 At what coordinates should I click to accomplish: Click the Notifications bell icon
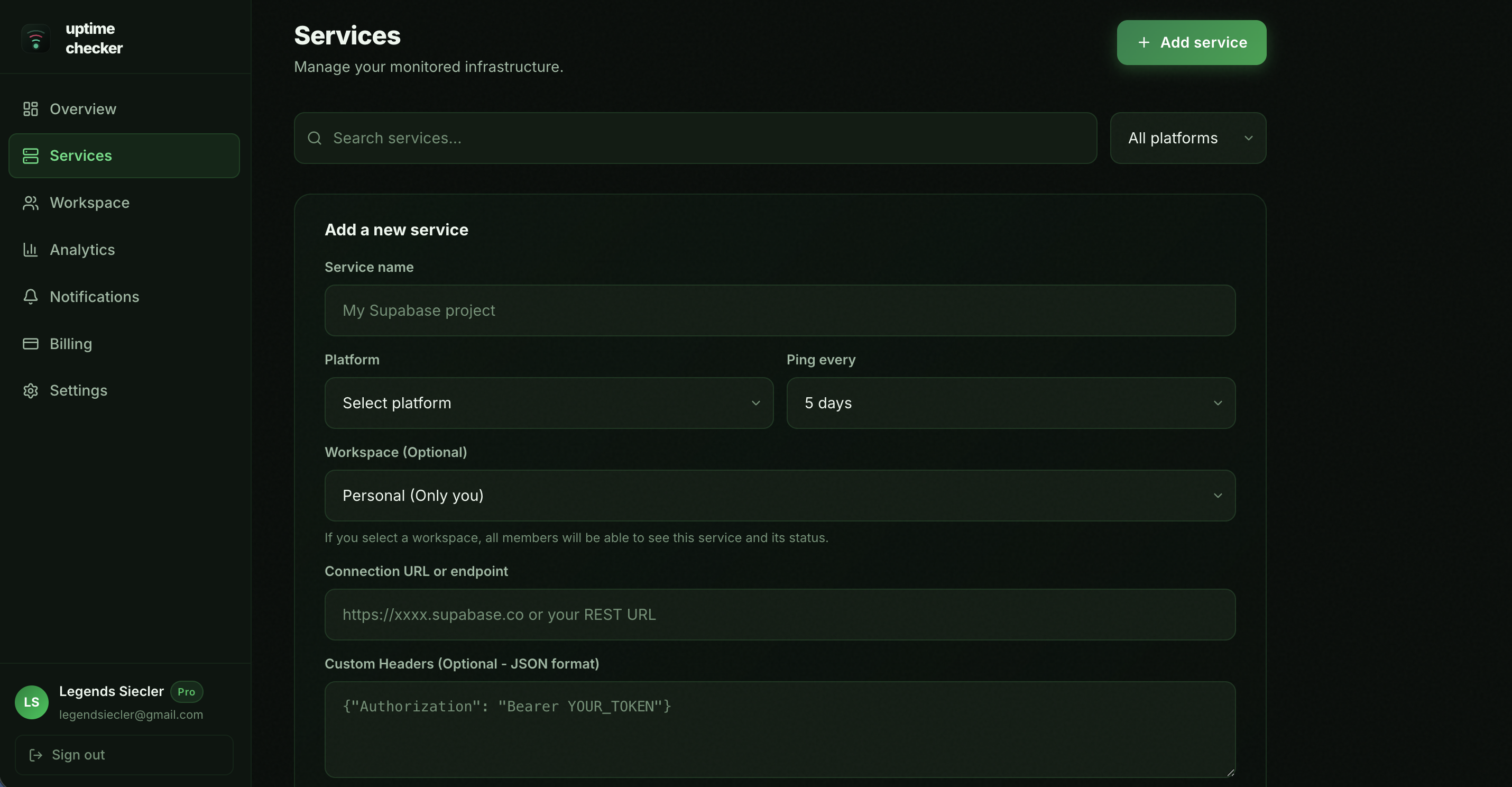point(31,297)
